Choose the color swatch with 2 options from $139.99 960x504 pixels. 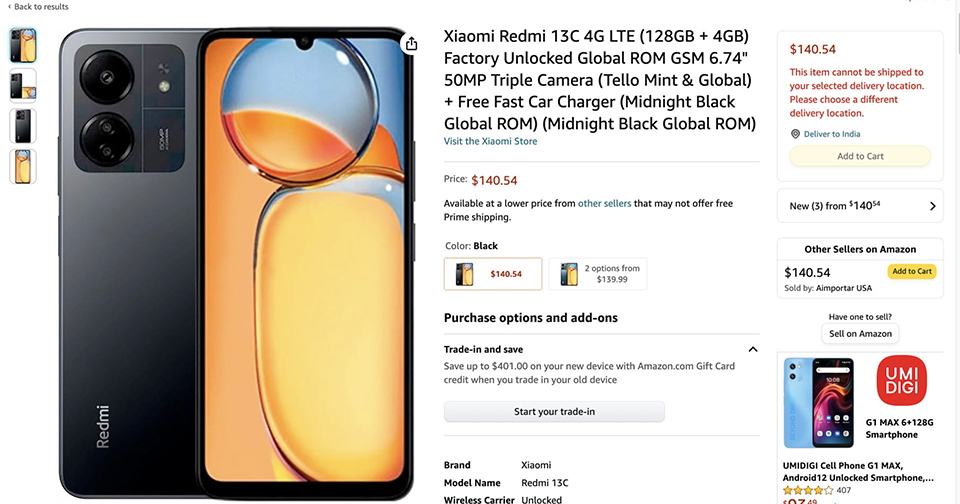point(598,274)
